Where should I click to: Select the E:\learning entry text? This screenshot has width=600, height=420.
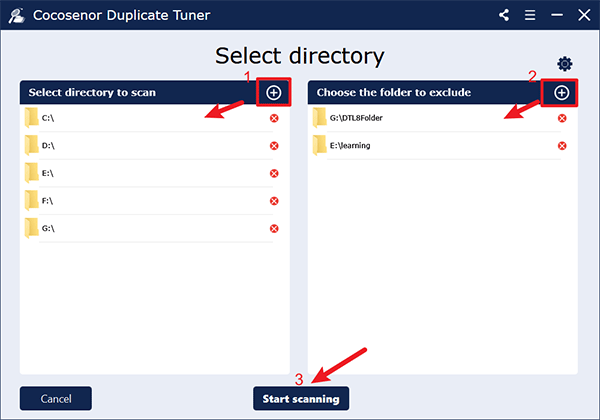tap(350, 146)
